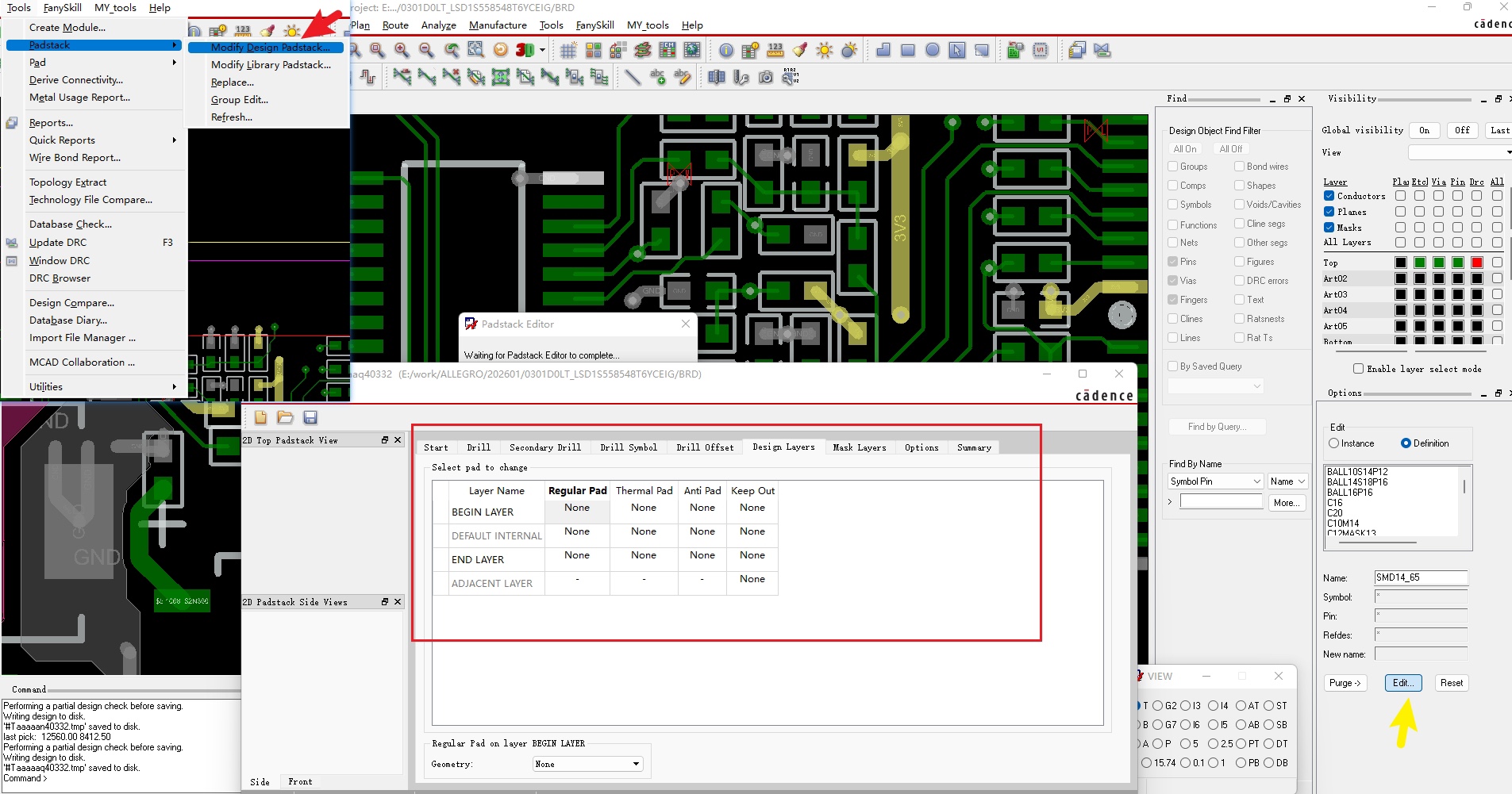
Task: Click the Purge -> button
Action: pos(1345,683)
